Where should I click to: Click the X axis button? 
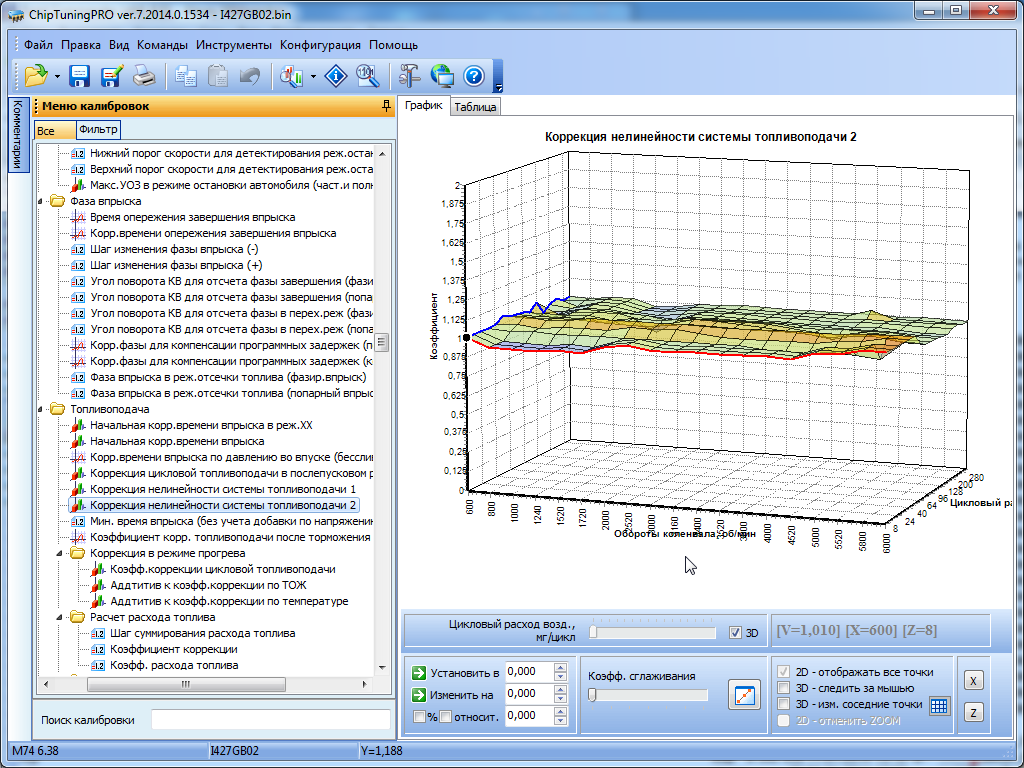973,680
